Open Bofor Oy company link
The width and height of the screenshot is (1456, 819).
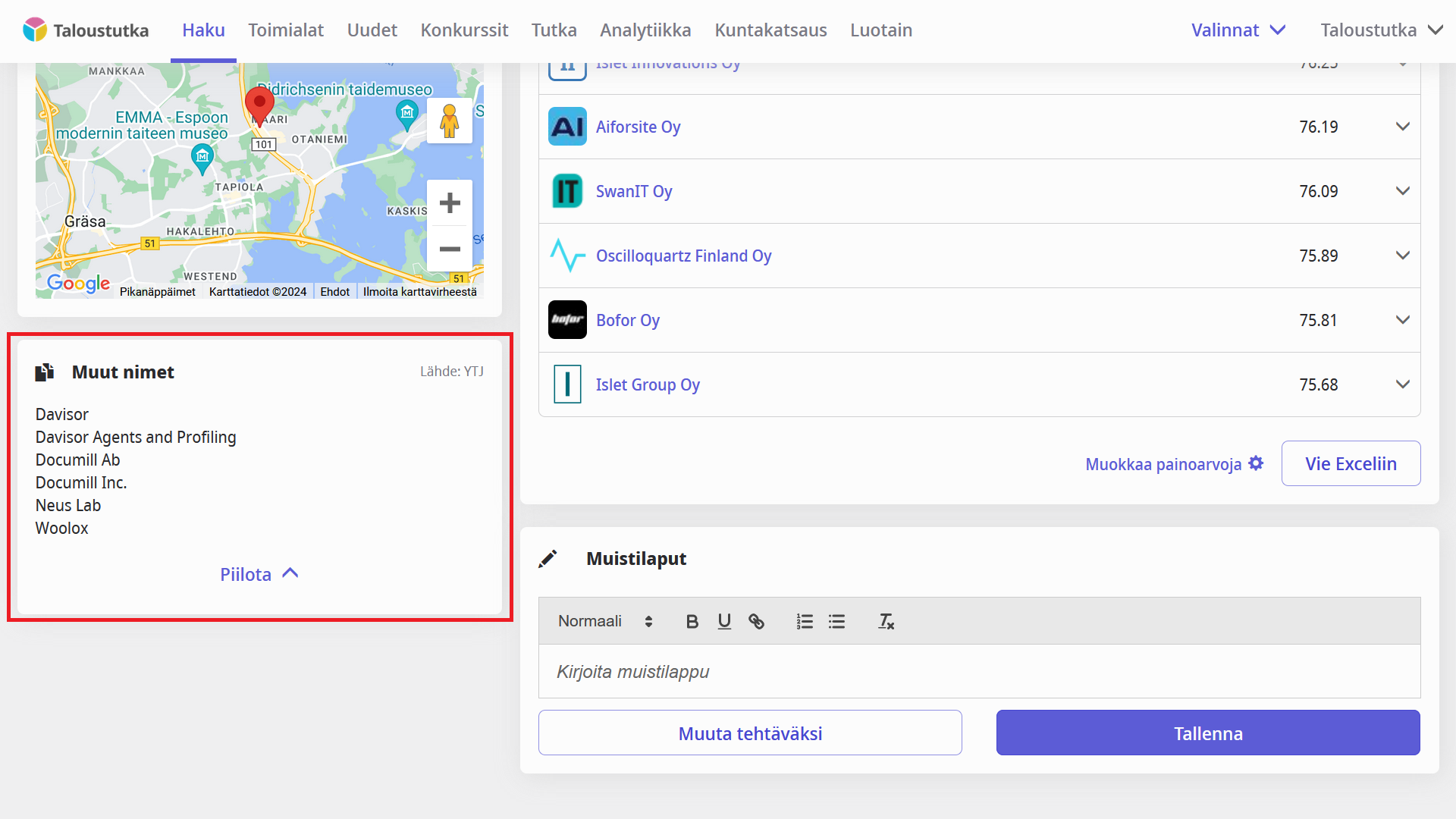(628, 320)
